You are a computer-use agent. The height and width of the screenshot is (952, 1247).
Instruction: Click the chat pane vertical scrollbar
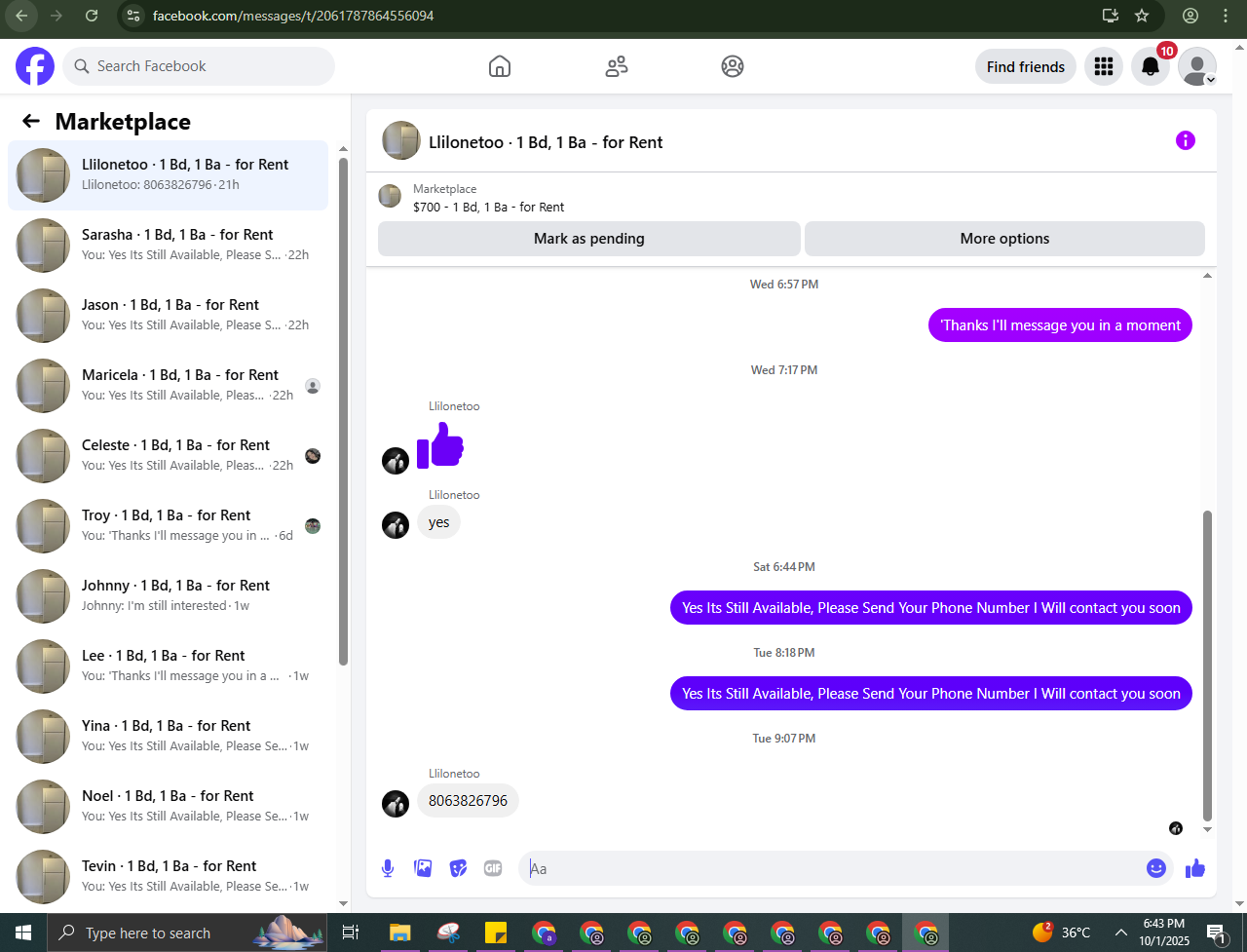click(x=1208, y=666)
